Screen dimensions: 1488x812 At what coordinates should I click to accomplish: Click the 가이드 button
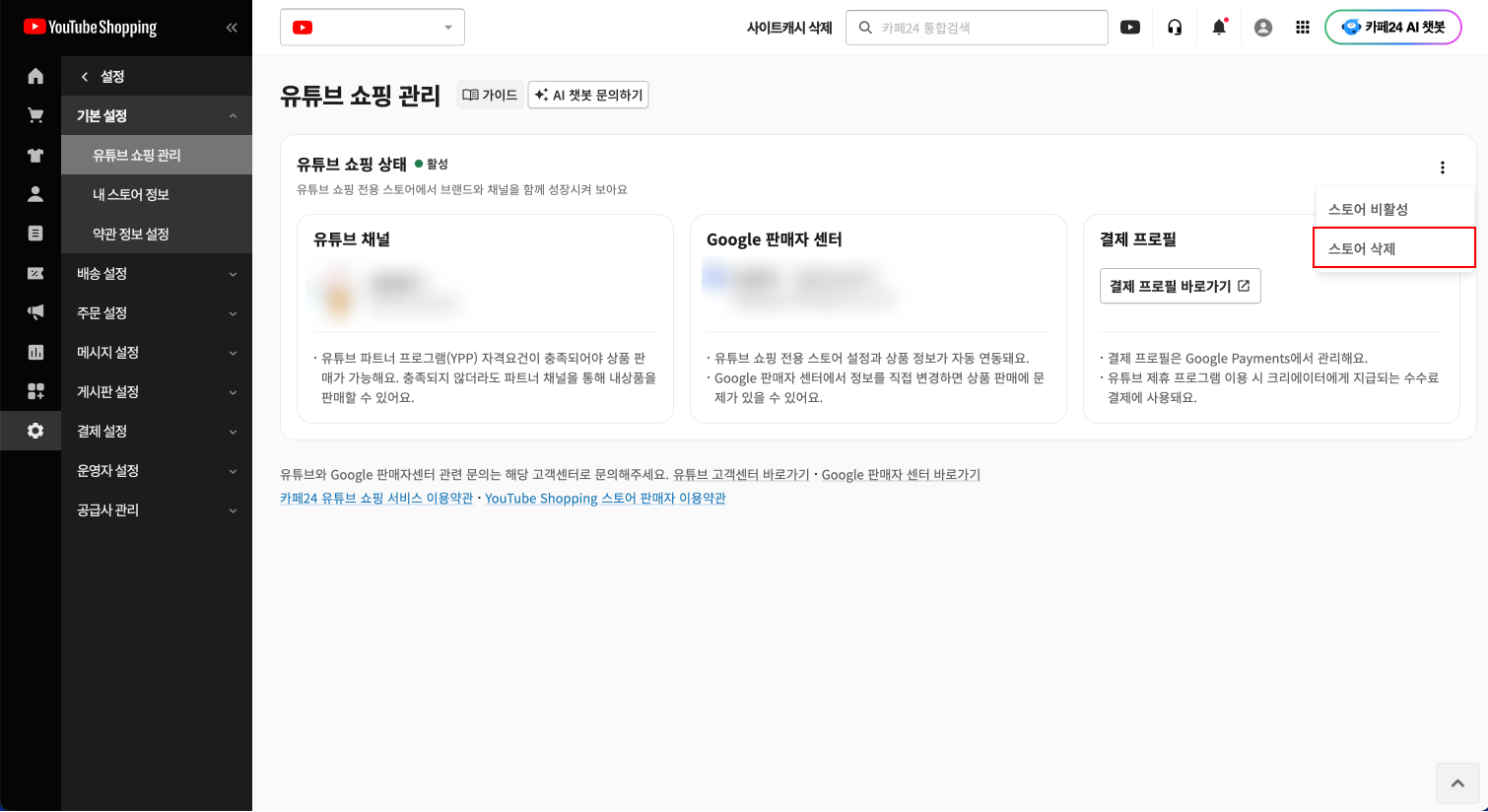490,95
